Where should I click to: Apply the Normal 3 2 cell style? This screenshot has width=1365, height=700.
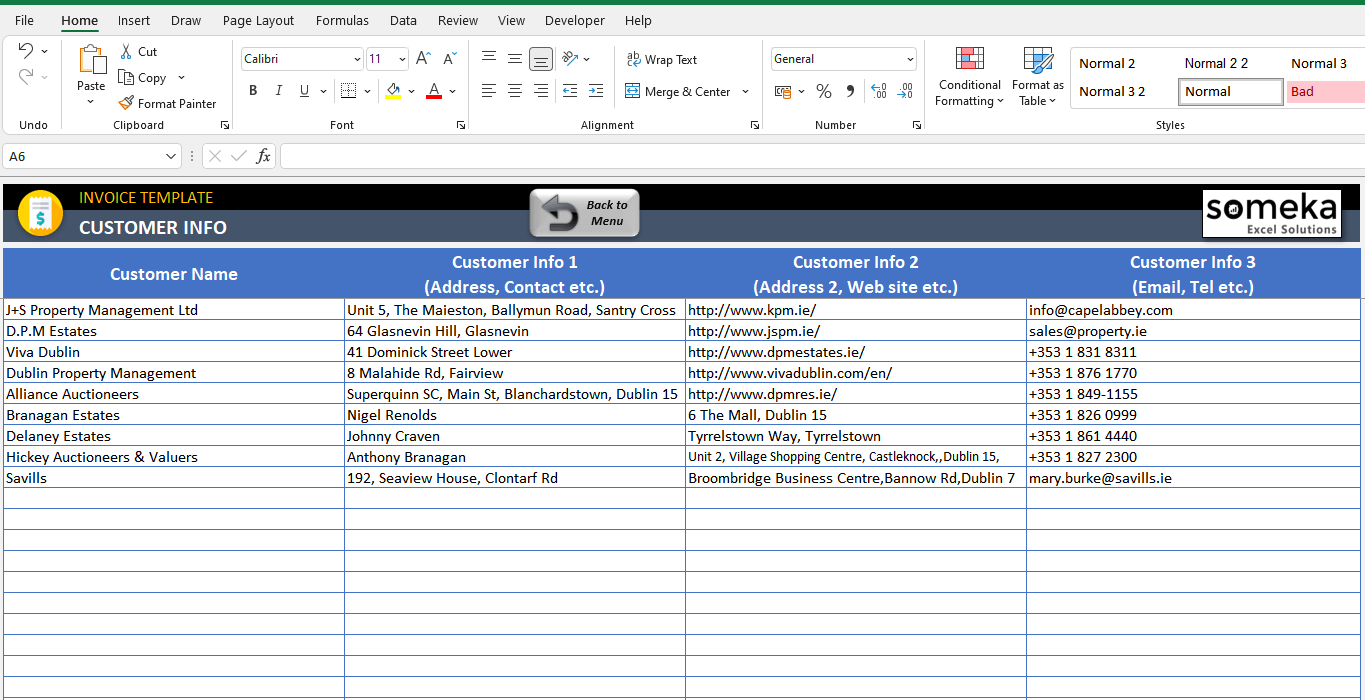tap(1123, 91)
